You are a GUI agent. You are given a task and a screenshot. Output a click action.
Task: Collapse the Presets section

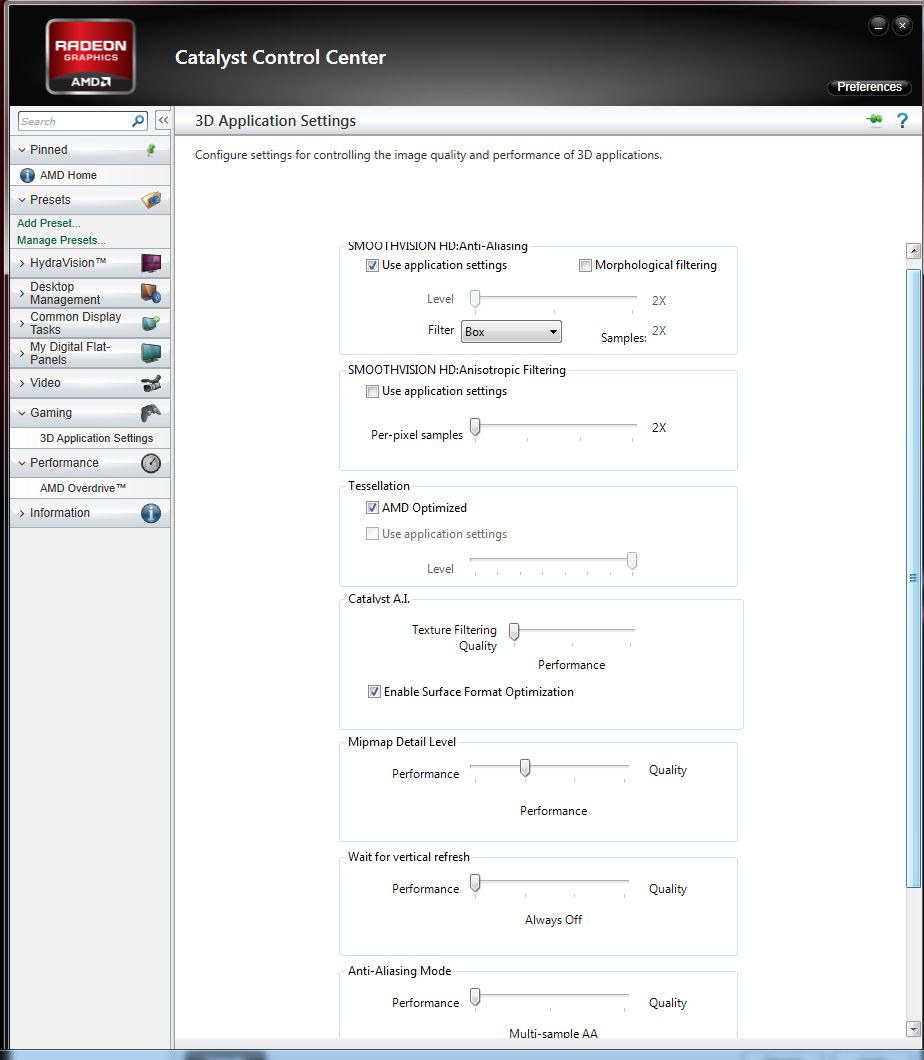coord(22,200)
